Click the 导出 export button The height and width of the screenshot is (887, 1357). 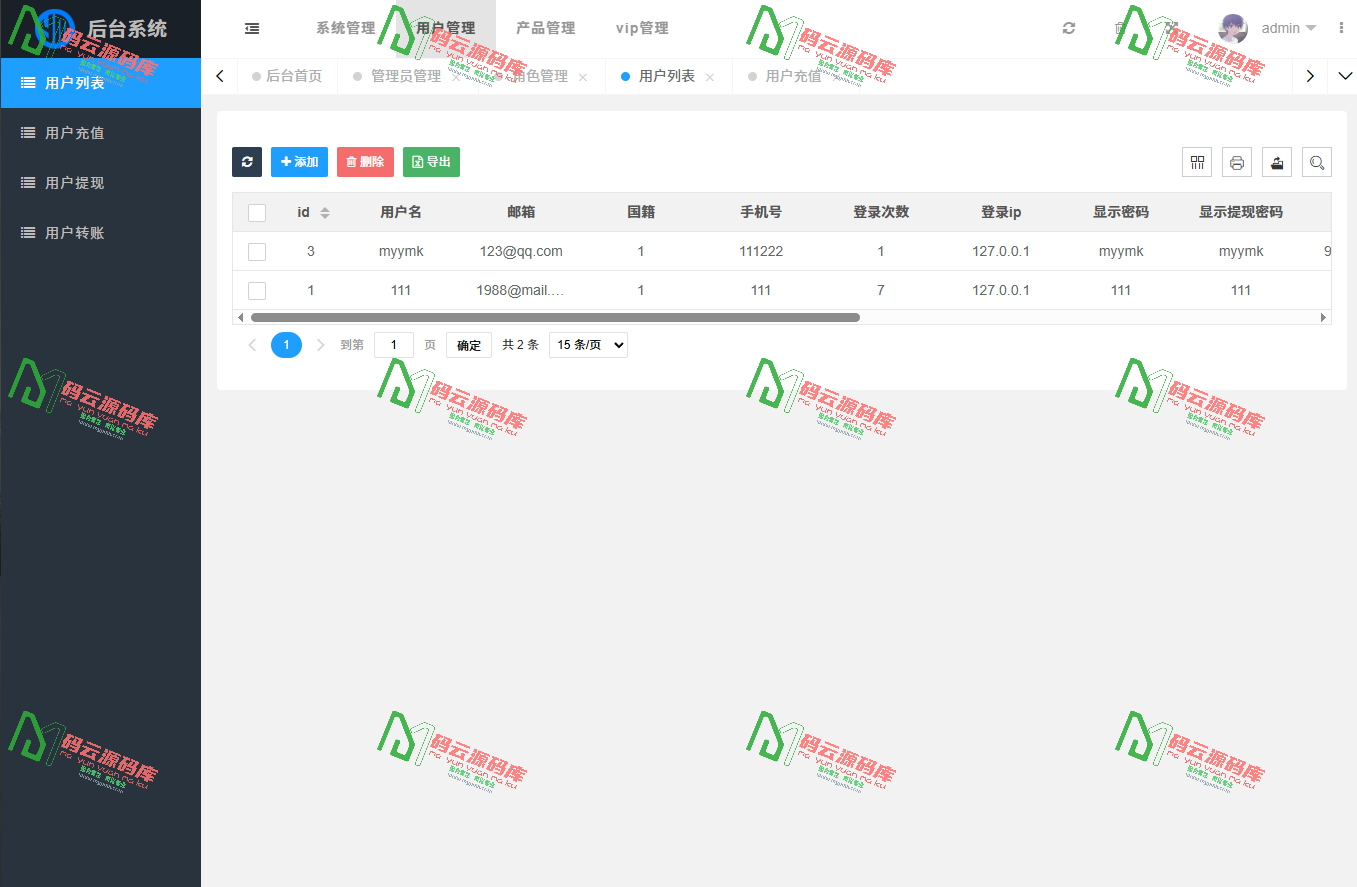click(x=431, y=161)
